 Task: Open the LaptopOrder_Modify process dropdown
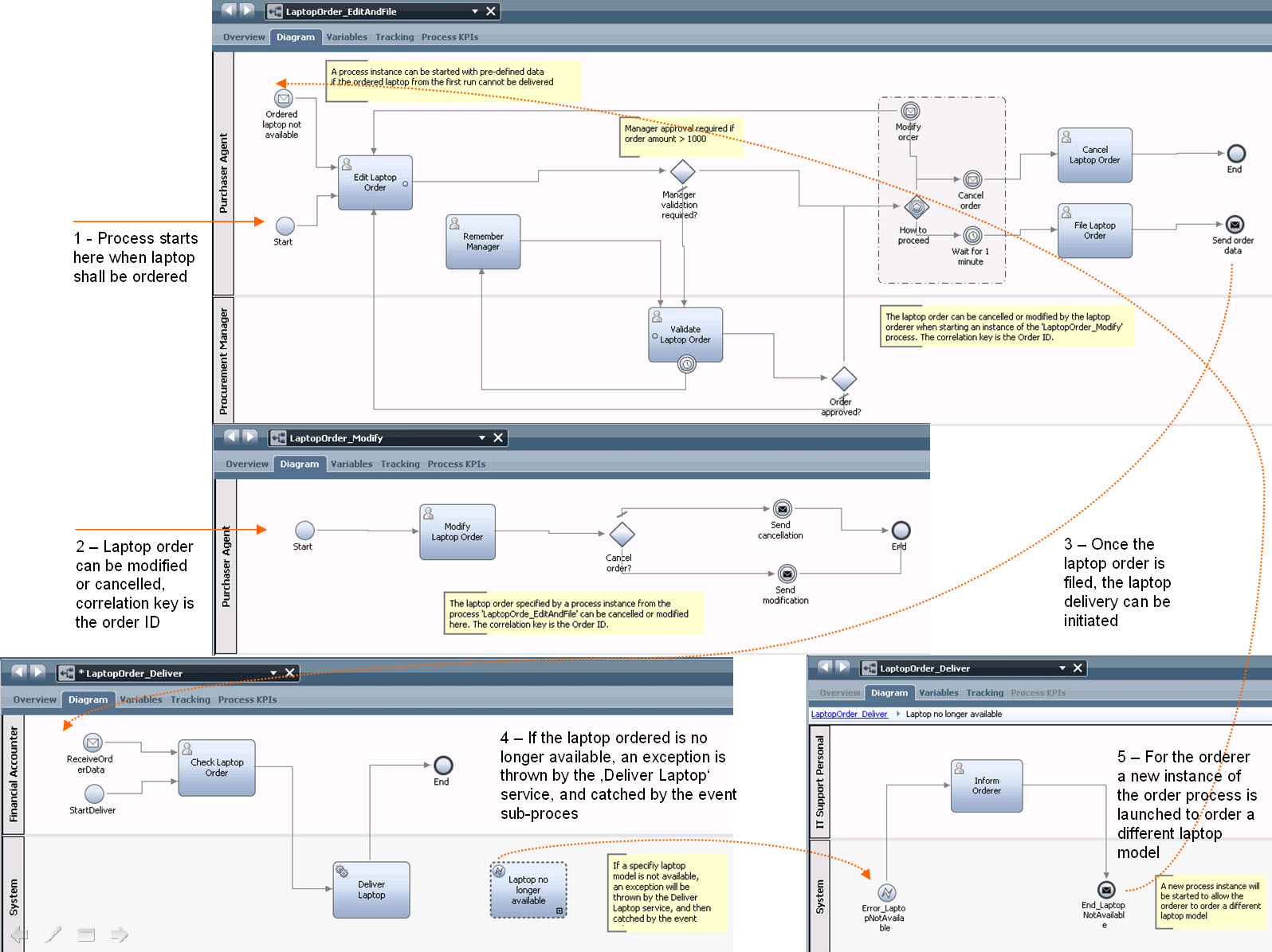pos(481,437)
